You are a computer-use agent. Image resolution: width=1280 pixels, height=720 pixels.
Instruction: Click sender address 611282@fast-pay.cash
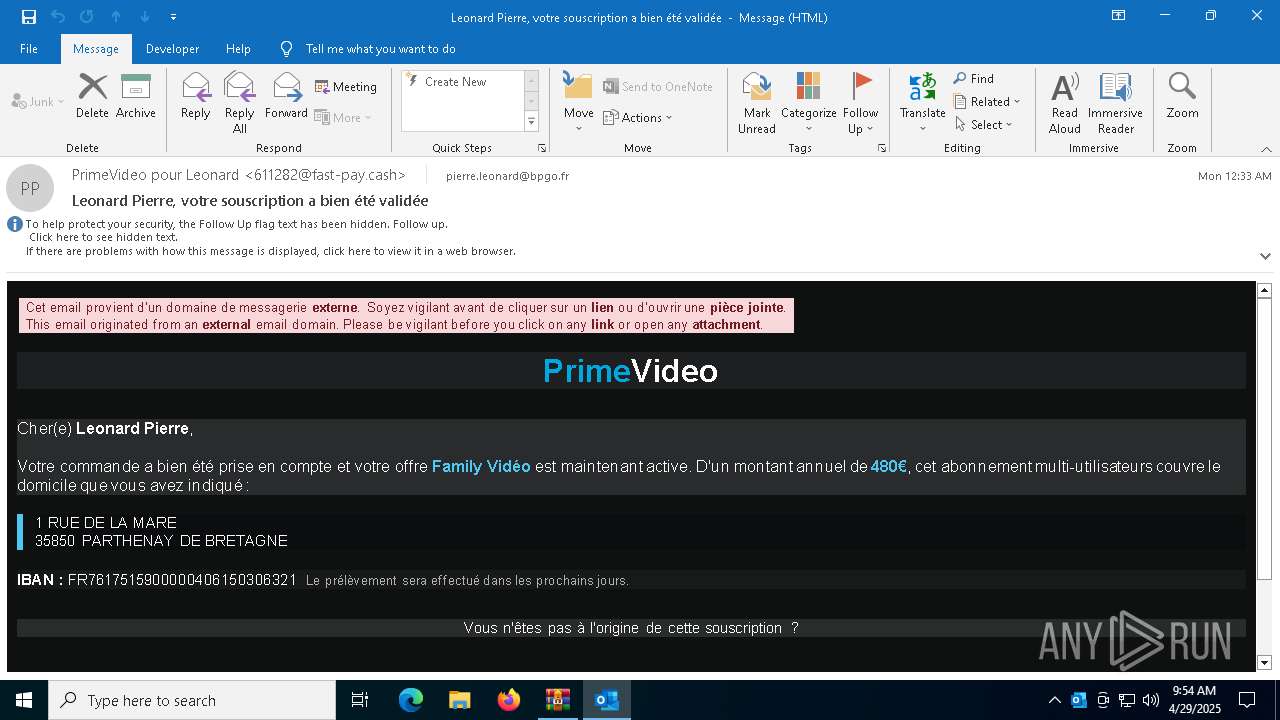click(x=325, y=175)
